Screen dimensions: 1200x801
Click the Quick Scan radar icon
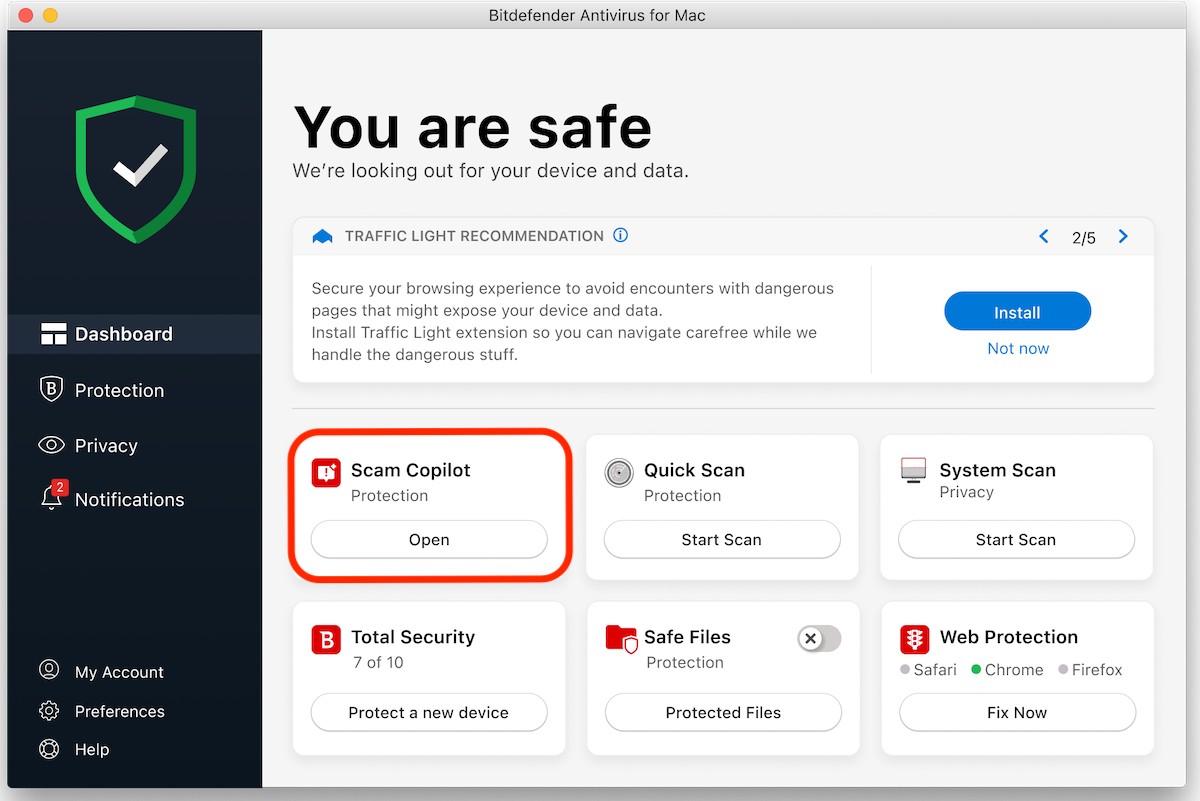(x=621, y=472)
